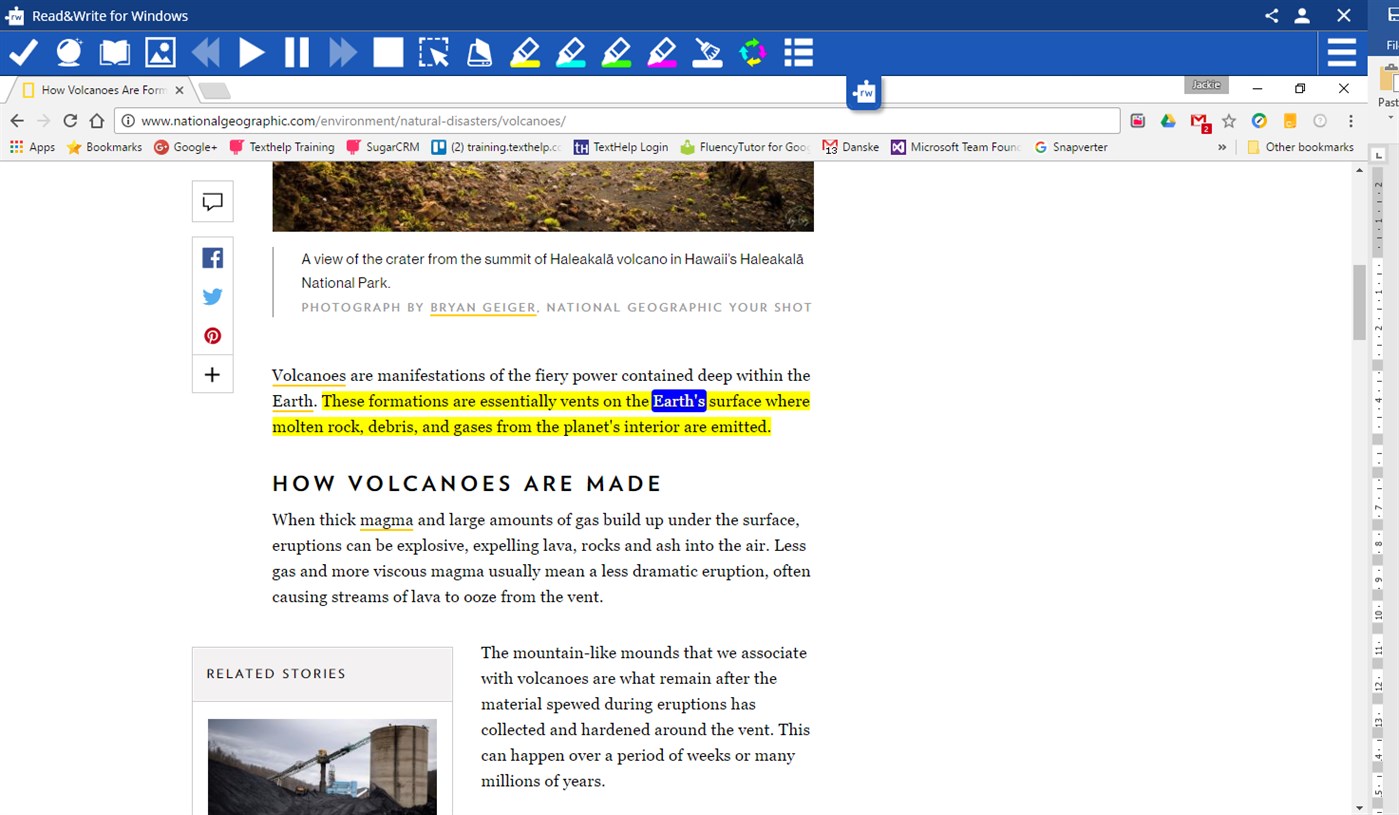Screen dimensions: 1399x815
Task: Bookmark this page with the star
Action: (1229, 120)
